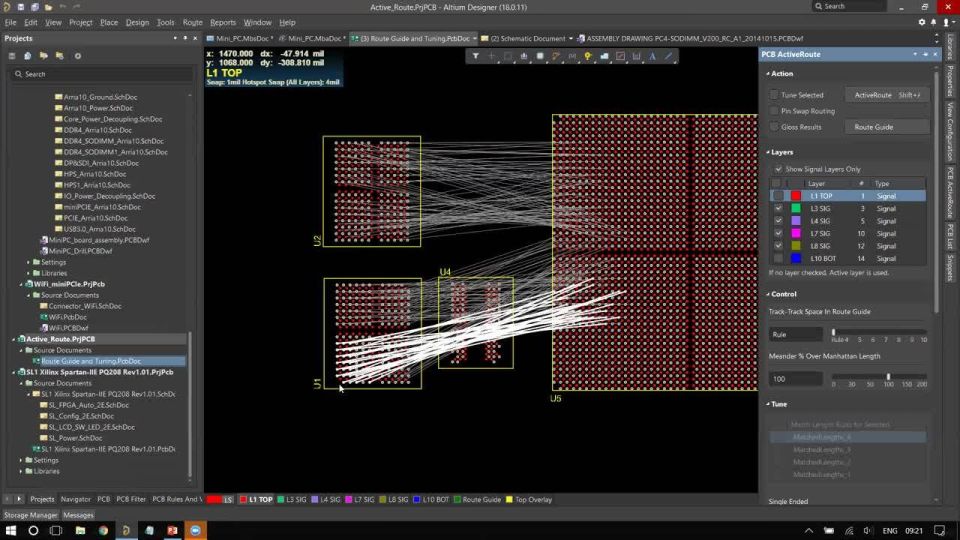Screen dimensions: 960x540
Task: Click the compile project icon in Projects
Action: [x=28, y=56]
